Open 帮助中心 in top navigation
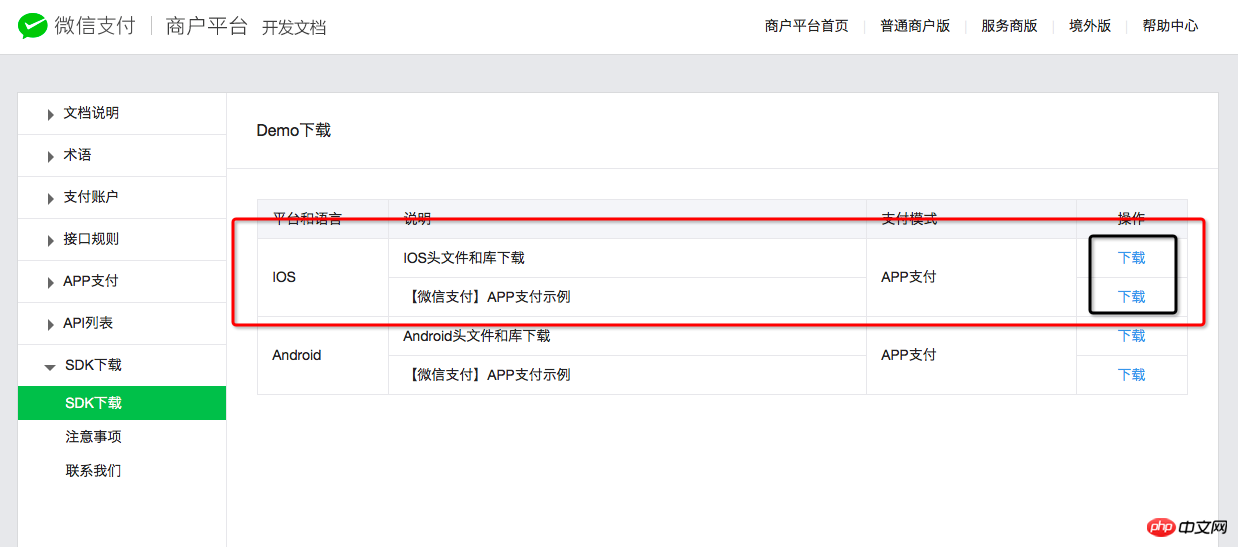This screenshot has height=547, width=1238. (1170, 26)
